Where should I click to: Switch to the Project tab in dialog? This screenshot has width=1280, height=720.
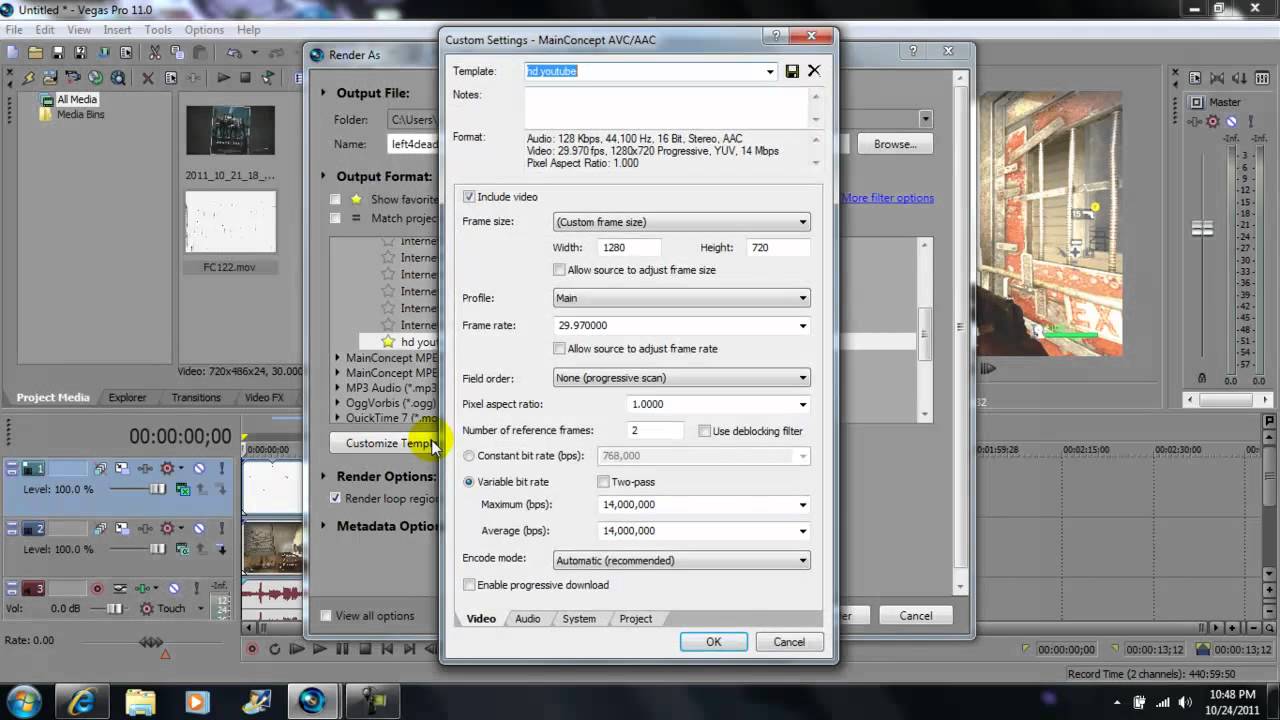(x=635, y=619)
